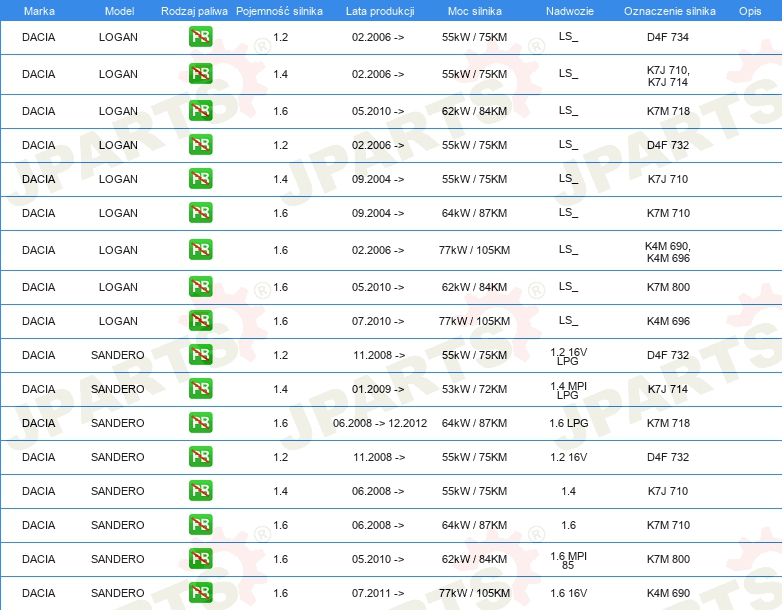This screenshot has width=782, height=610.
Task: Click the petrol fuel icon in the Logan D4F 734 row
Action: click(x=200, y=37)
